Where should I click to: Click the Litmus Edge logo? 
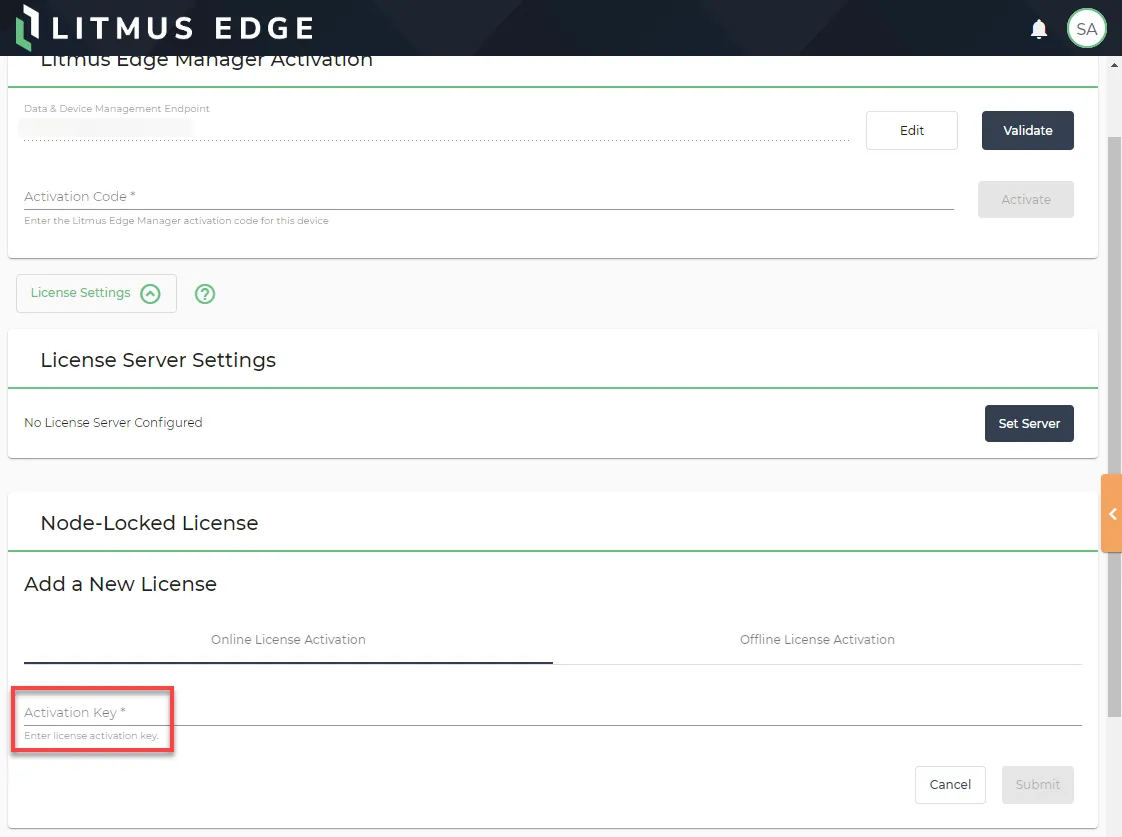pyautogui.click(x=165, y=28)
